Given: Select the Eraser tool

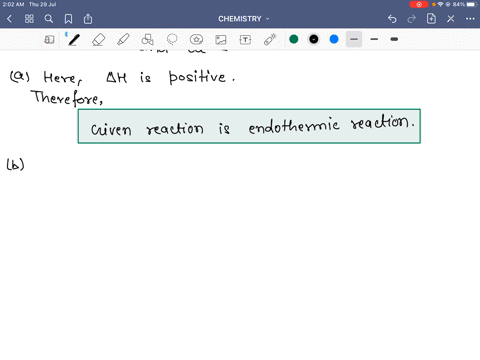Looking at the screenshot, I should (98, 40).
